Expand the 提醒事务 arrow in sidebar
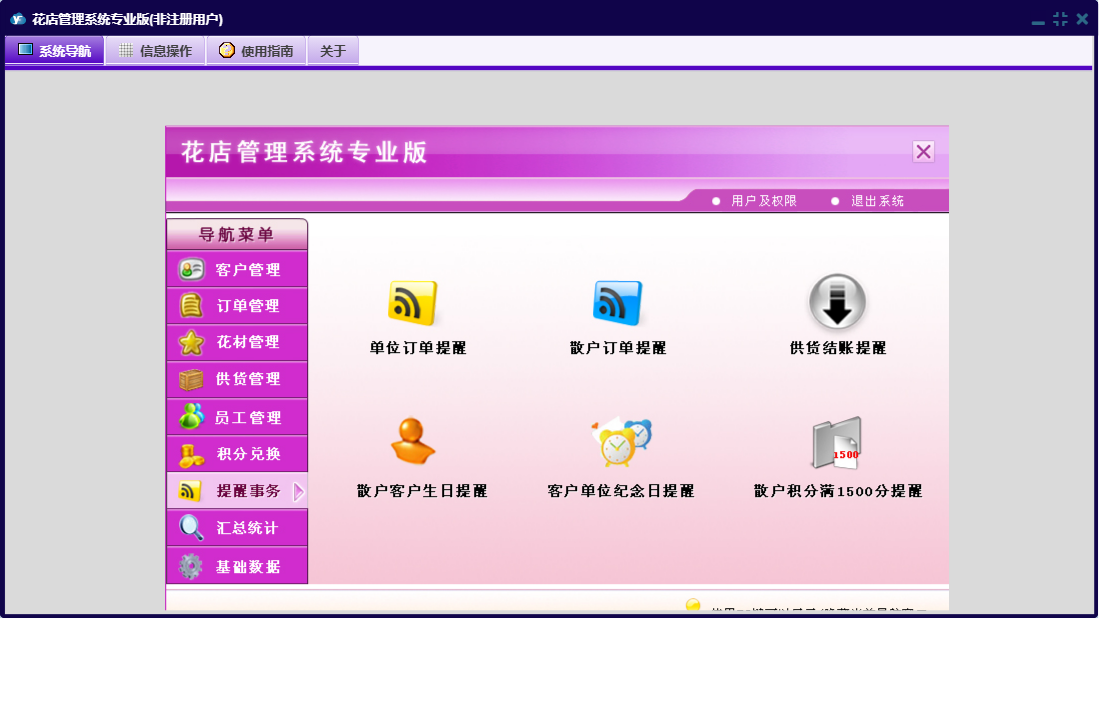 298,491
